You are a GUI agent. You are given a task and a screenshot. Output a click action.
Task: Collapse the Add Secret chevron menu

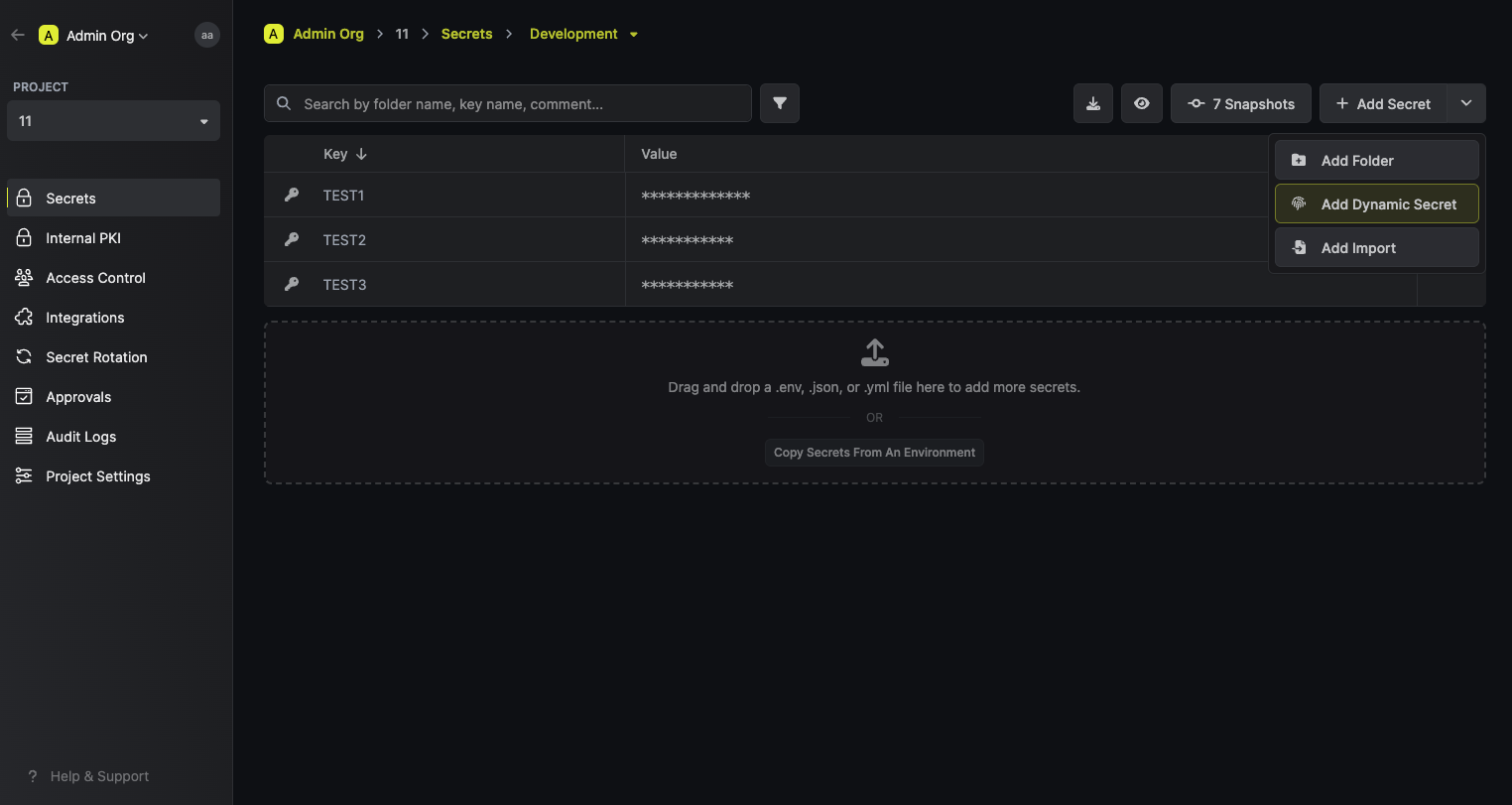(x=1466, y=103)
